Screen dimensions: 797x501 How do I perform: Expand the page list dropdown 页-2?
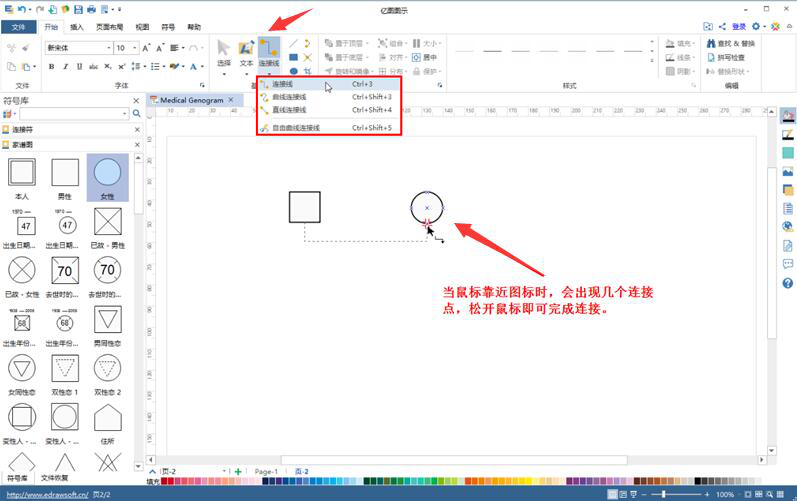pyautogui.click(x=224, y=472)
